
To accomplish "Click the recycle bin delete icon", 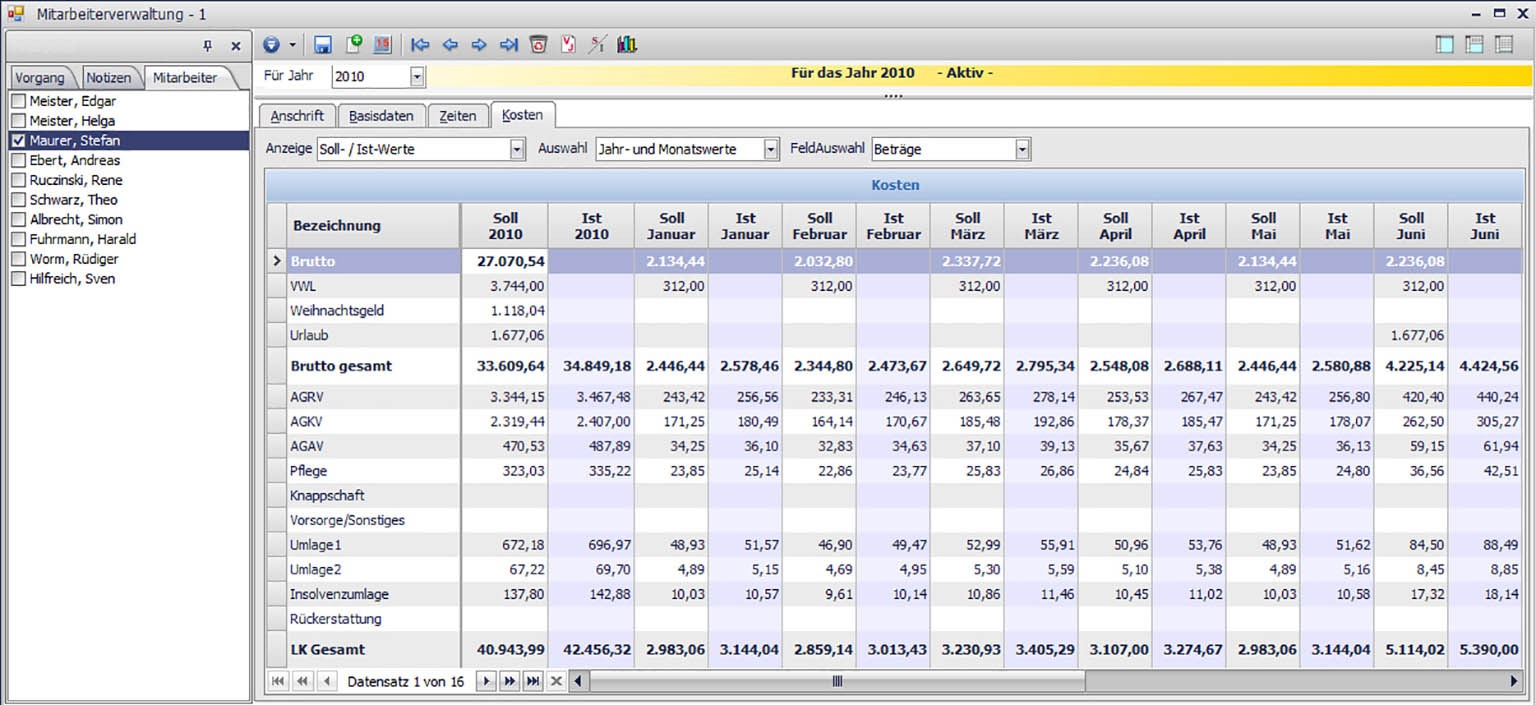I will click(538, 45).
